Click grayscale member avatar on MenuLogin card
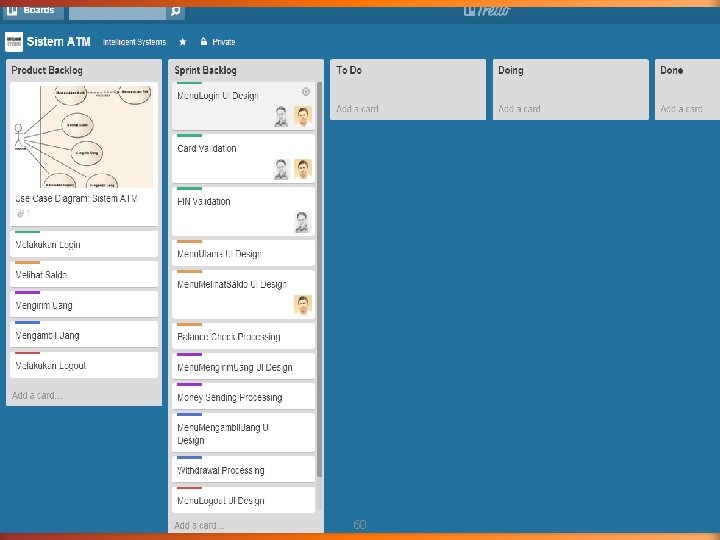 click(281, 116)
